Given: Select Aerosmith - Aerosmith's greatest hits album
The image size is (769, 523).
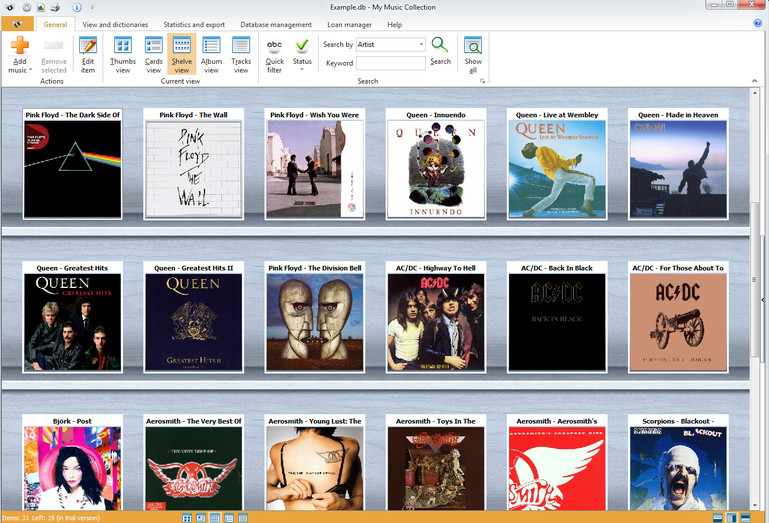Looking at the screenshot, I should click(x=557, y=463).
